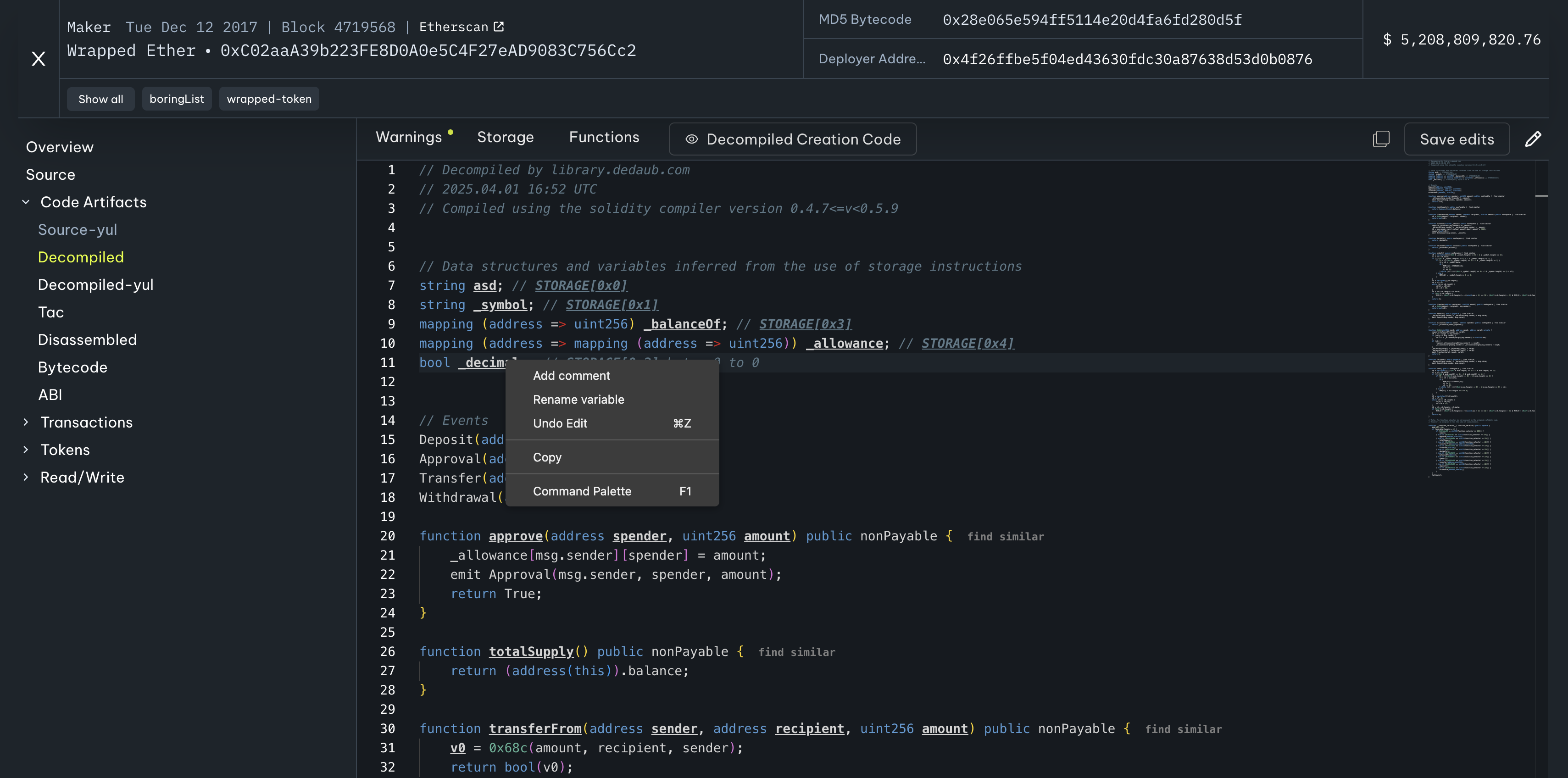Open Etherscan external link icon
Viewport: 1568px width, 778px height.
pos(499,27)
